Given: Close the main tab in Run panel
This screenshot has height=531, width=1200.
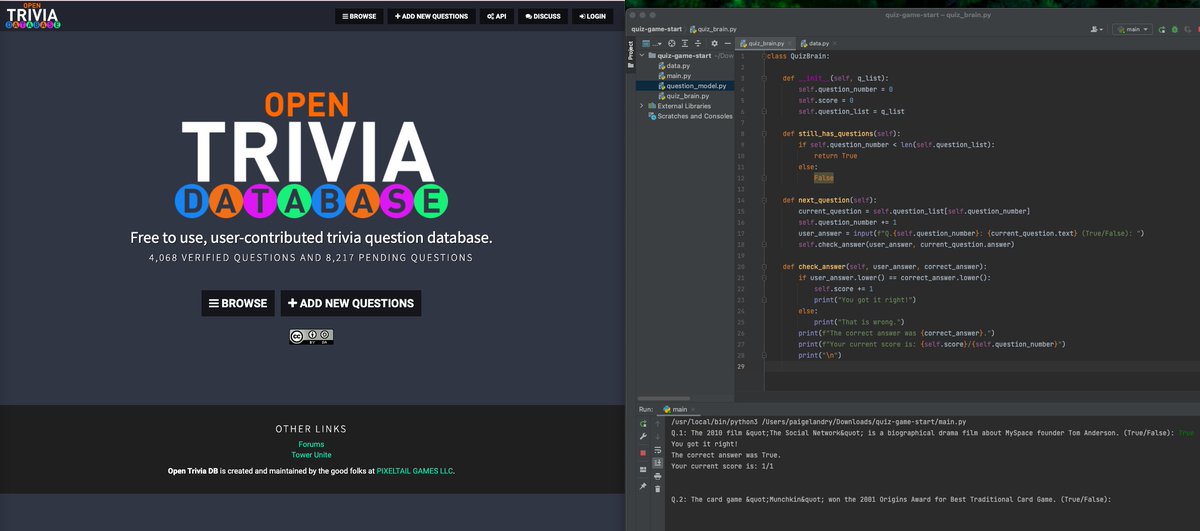Looking at the screenshot, I should (693, 409).
